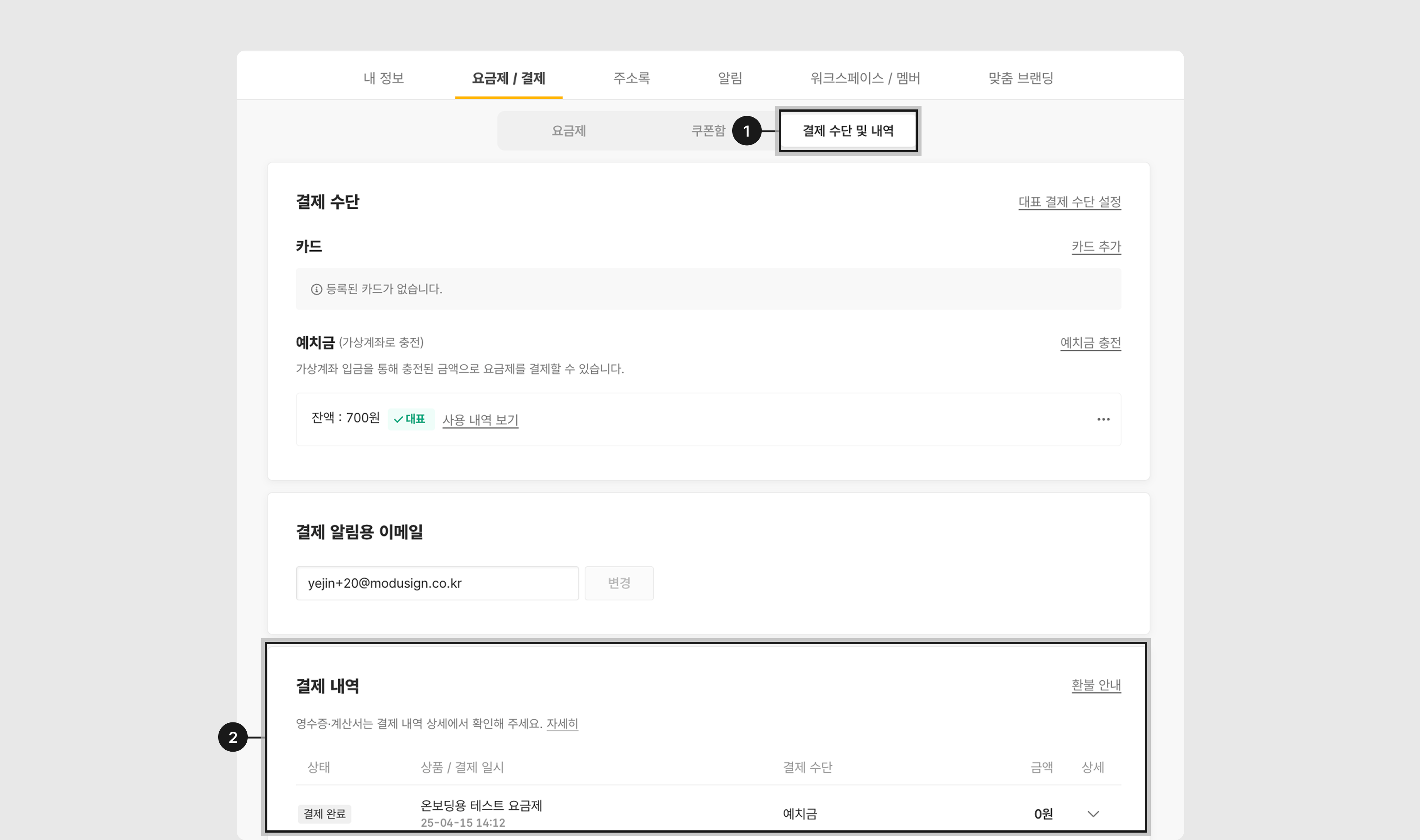Image resolution: width=1420 pixels, height=840 pixels.
Task: Open the 알림 tab
Action: pyautogui.click(x=730, y=78)
